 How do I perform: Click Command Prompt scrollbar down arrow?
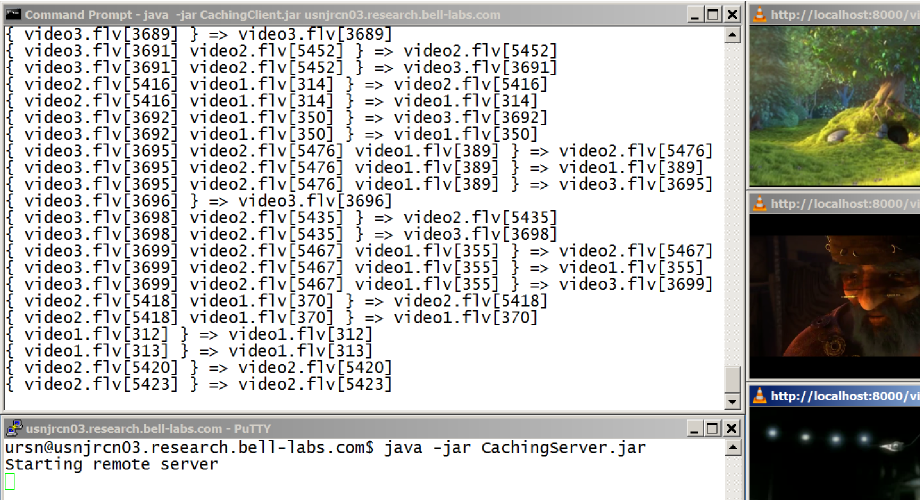pos(732,402)
